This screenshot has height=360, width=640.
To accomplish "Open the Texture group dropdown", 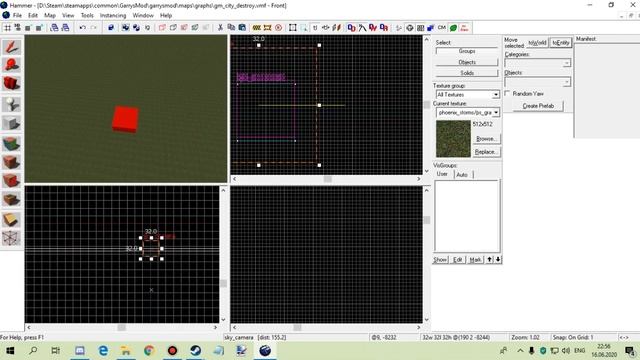I will [468, 95].
